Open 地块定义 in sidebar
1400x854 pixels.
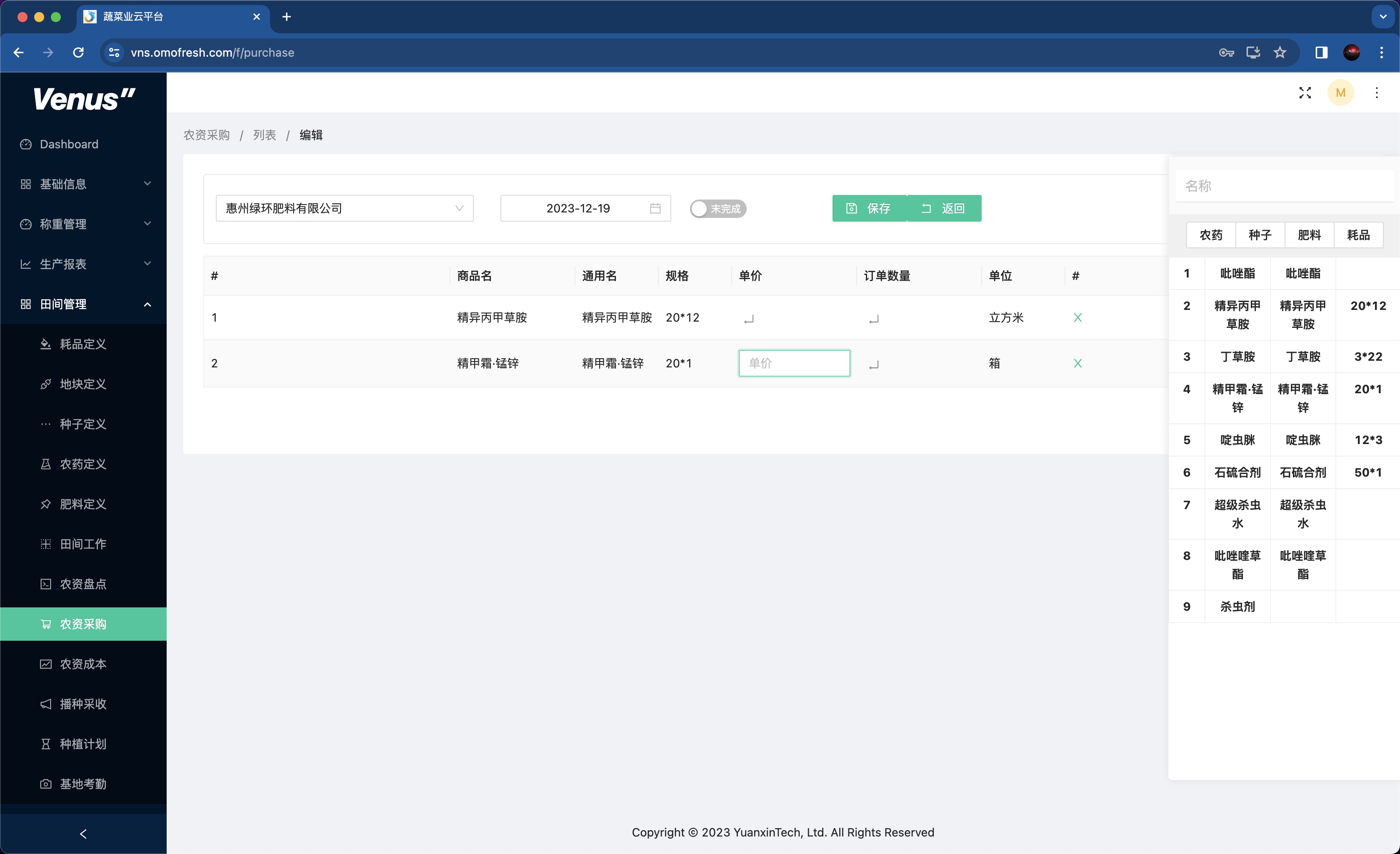tap(83, 384)
